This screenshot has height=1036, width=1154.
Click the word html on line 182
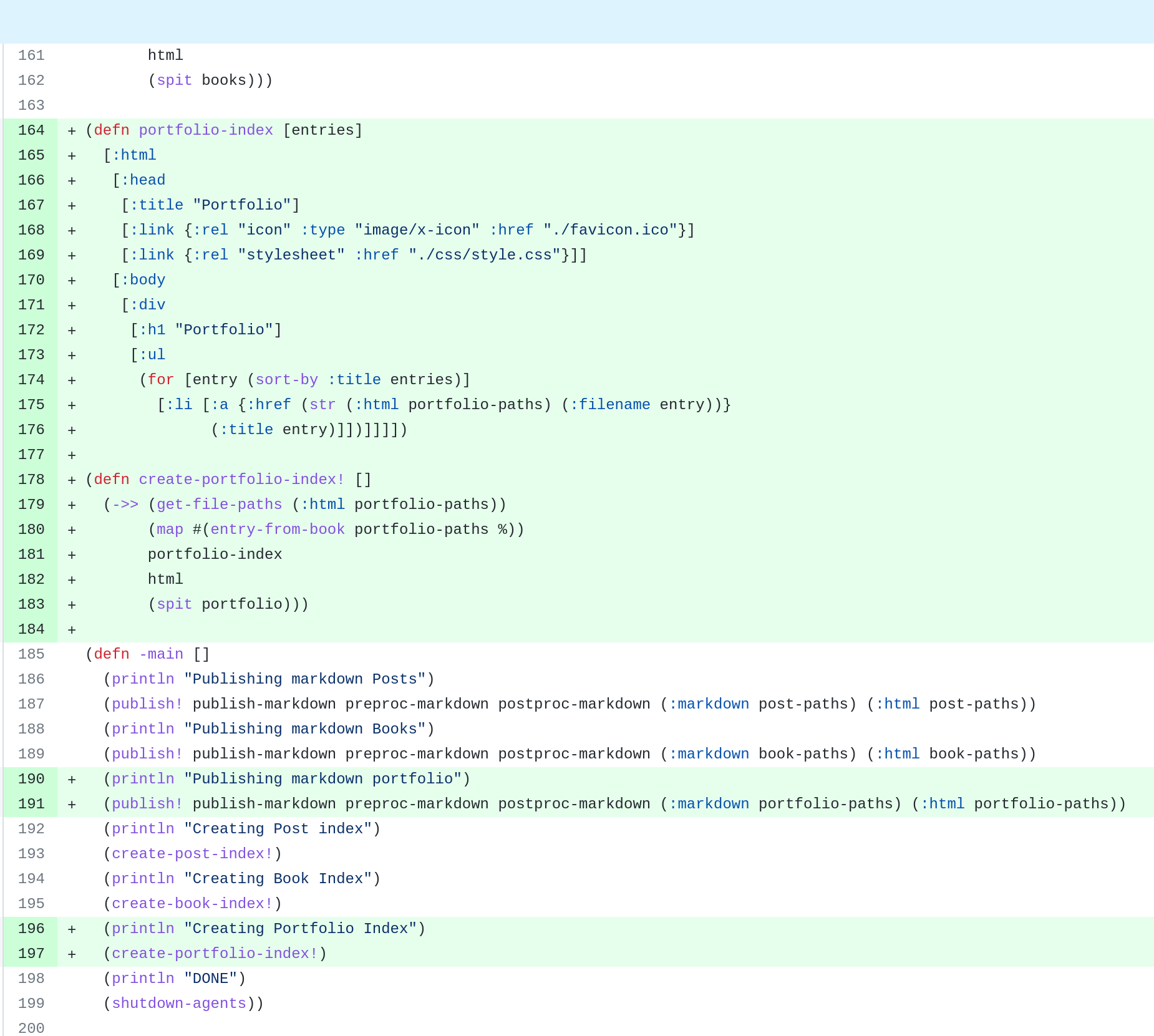166,579
